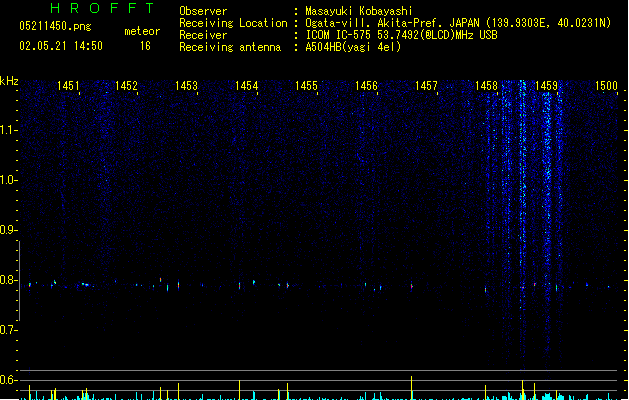
Task: Click the meteor label
Action: [x=142, y=31]
